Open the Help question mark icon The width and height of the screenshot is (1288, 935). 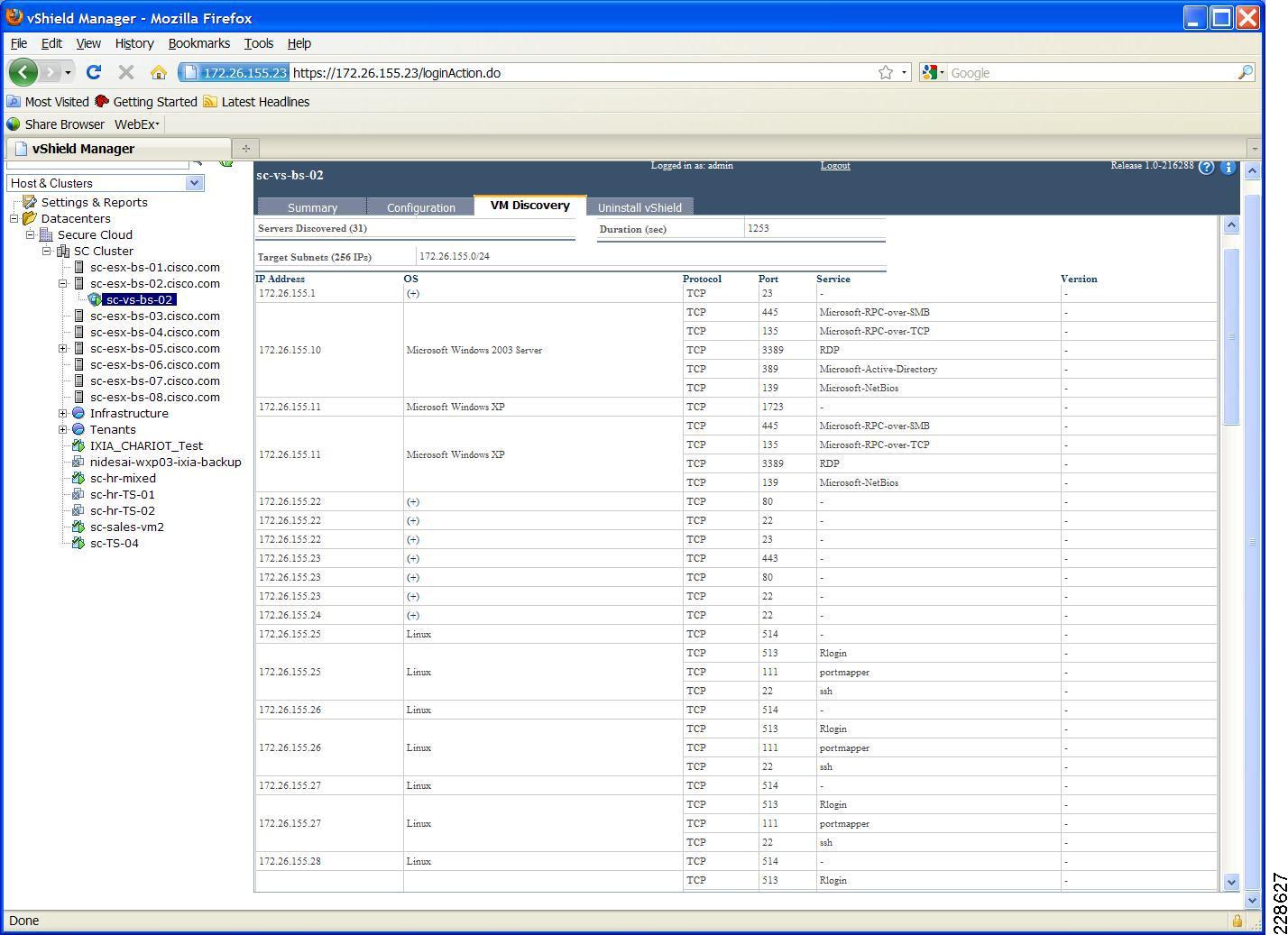(1206, 167)
